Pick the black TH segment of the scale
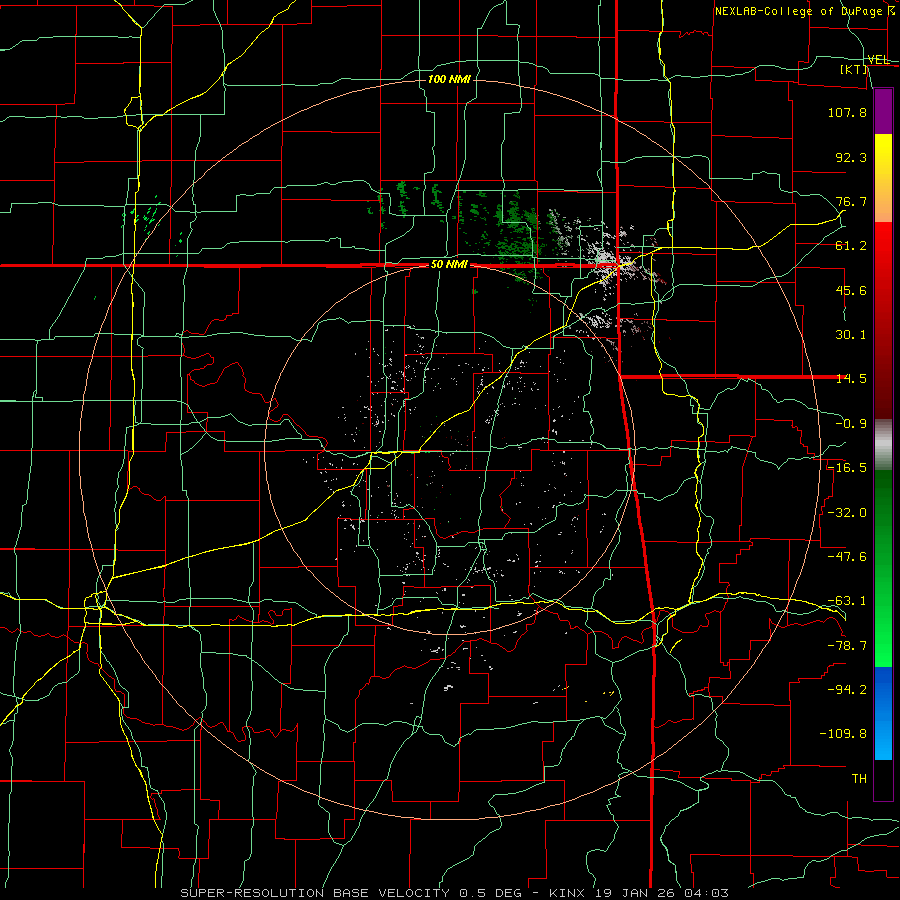Viewport: 900px width, 900px height. (883, 780)
